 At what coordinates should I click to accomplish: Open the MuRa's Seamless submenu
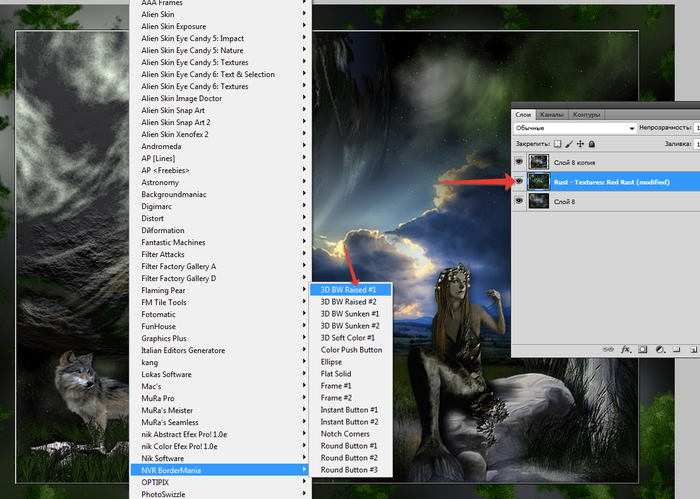coord(220,422)
